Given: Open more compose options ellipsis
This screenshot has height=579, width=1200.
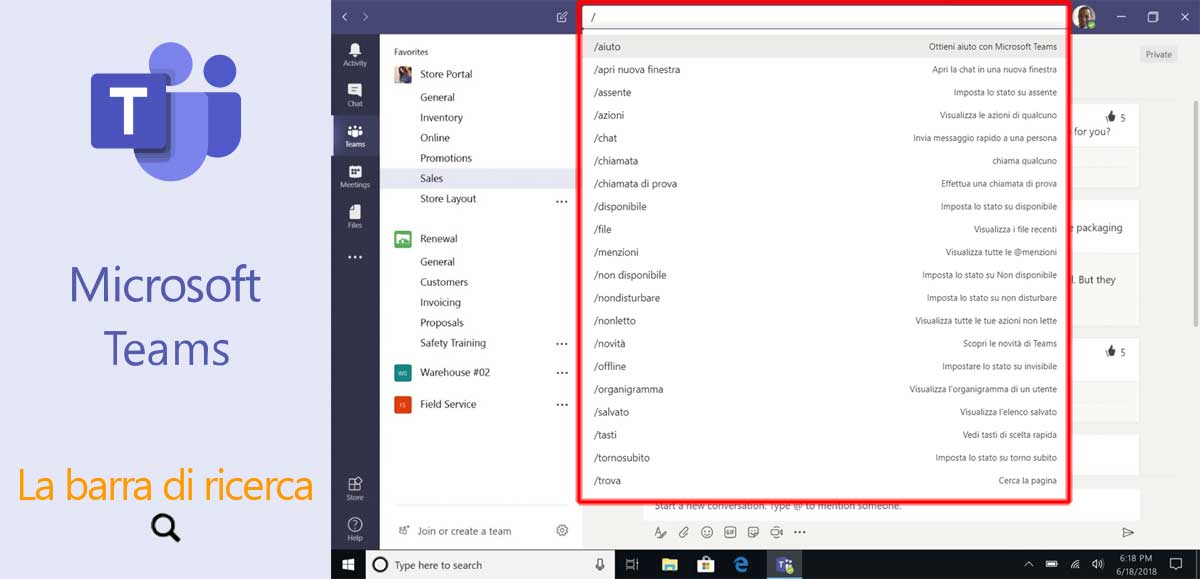Looking at the screenshot, I should (x=799, y=533).
